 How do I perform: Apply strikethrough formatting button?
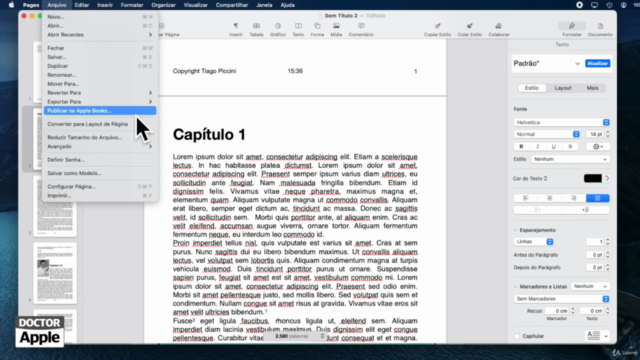coord(570,147)
